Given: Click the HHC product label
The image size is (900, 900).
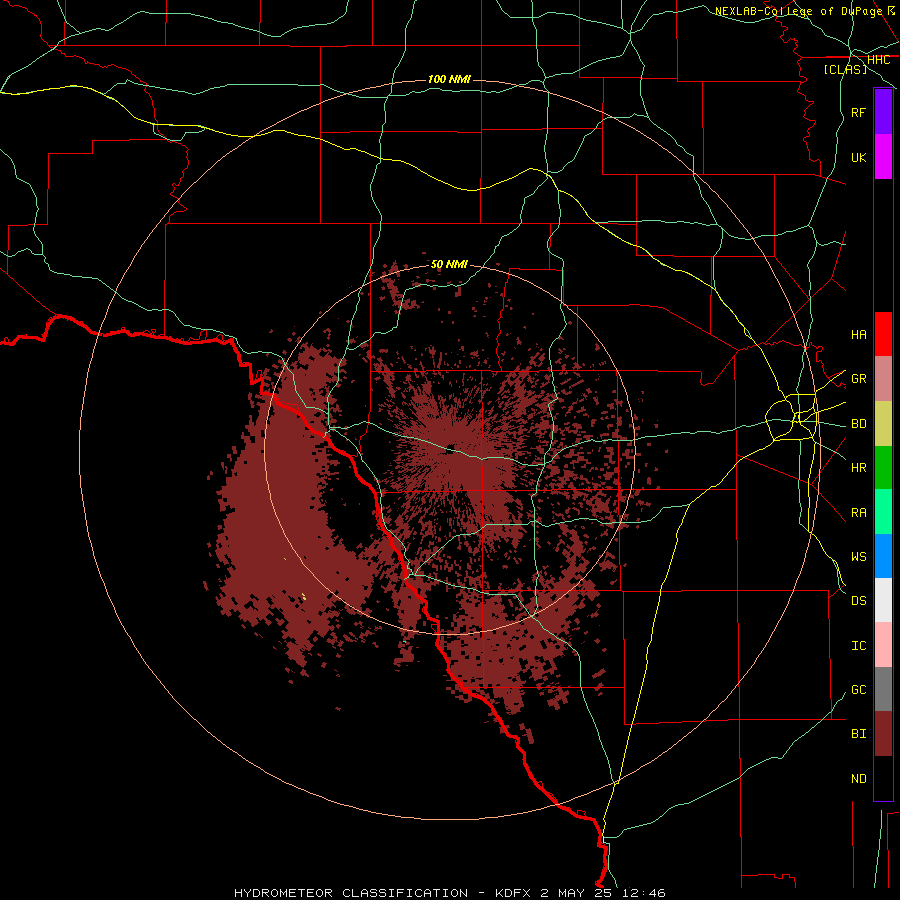Looking at the screenshot, I should point(878,60).
